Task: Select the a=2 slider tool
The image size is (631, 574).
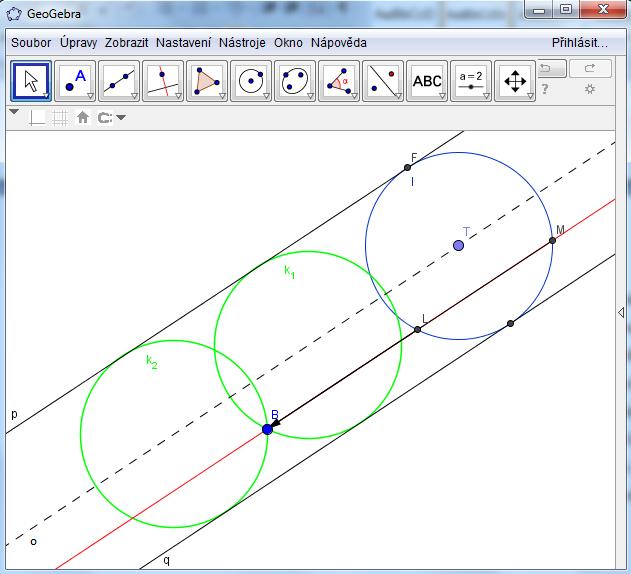Action: tap(471, 81)
